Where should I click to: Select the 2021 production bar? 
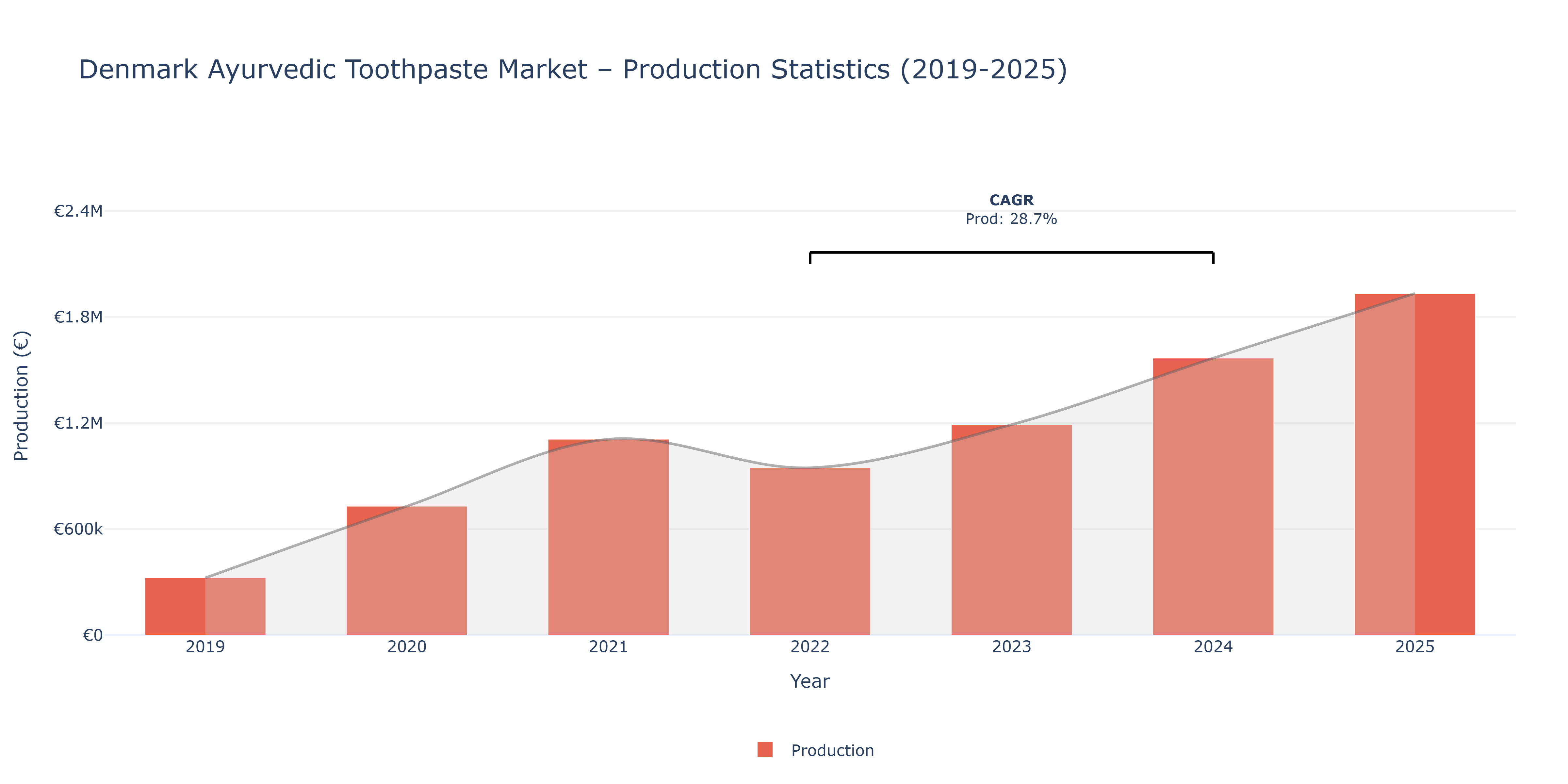[x=608, y=537]
